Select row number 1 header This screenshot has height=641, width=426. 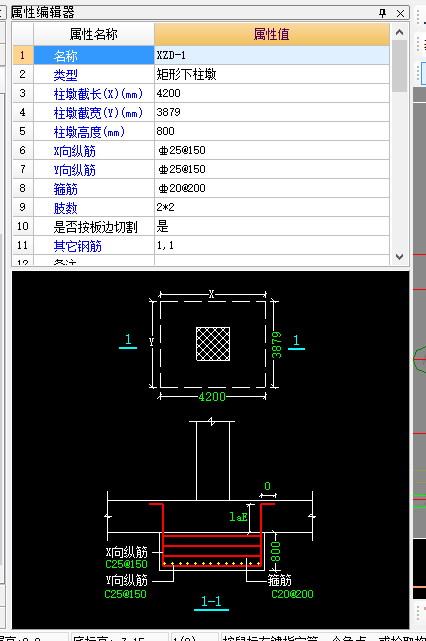tap(23, 55)
